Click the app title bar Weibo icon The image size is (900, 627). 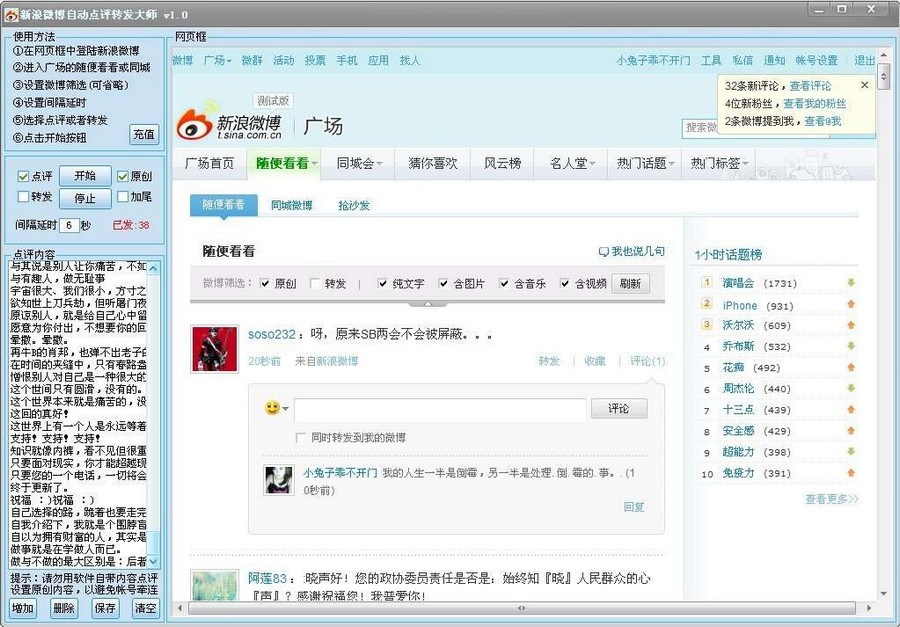tap(11, 14)
